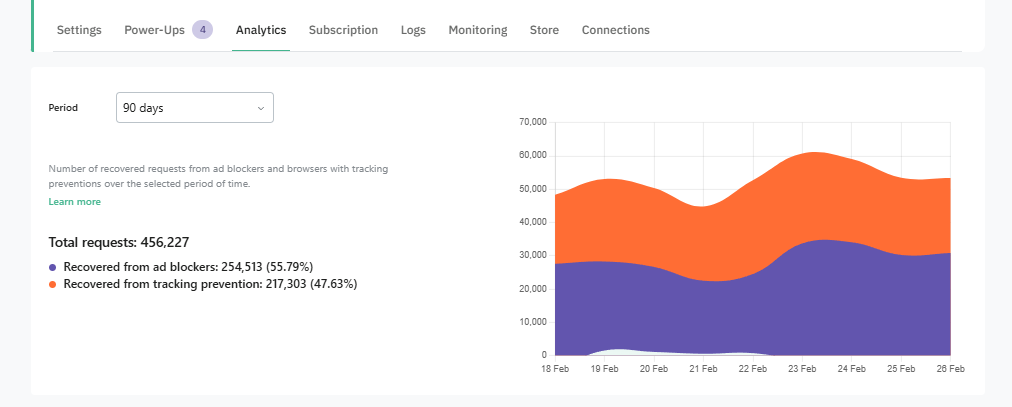This screenshot has width=1012, height=407.
Task: Navigate to the Connections tab
Action: pyautogui.click(x=615, y=30)
